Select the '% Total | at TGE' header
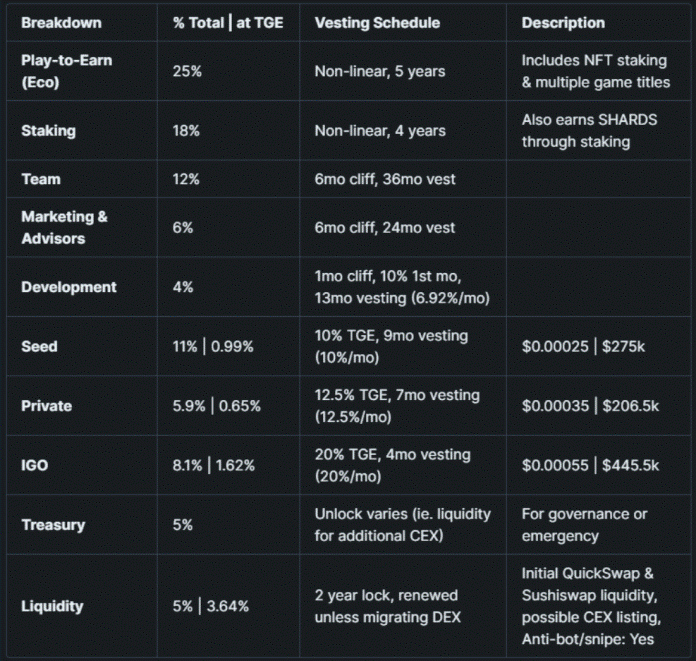Viewport: 696px width, 661px height. click(228, 23)
